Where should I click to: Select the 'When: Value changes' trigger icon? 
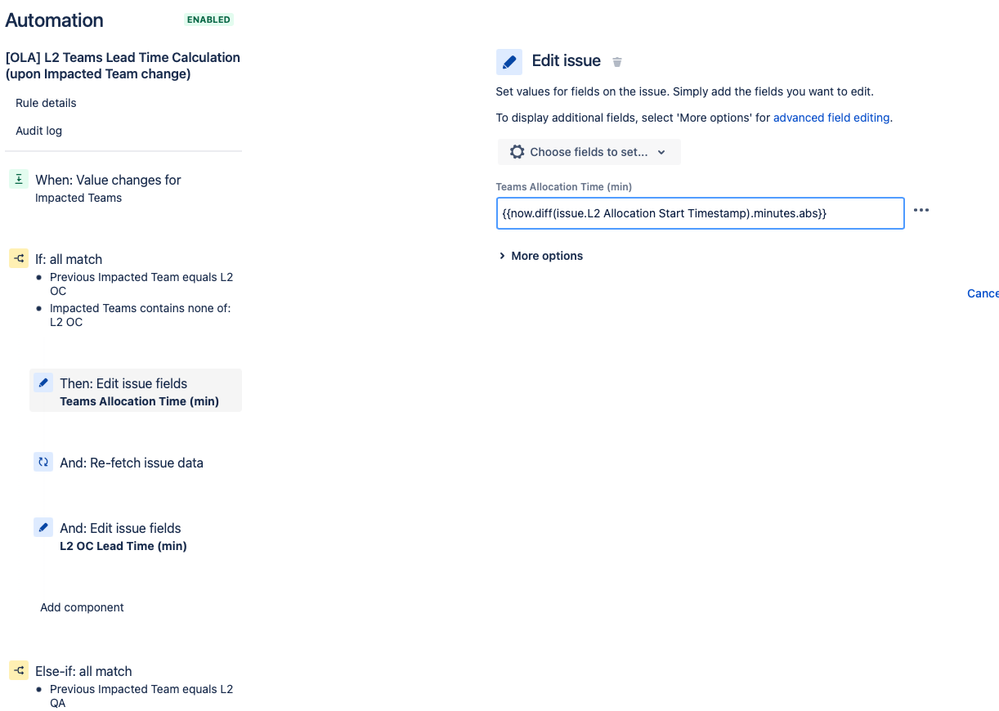18,179
